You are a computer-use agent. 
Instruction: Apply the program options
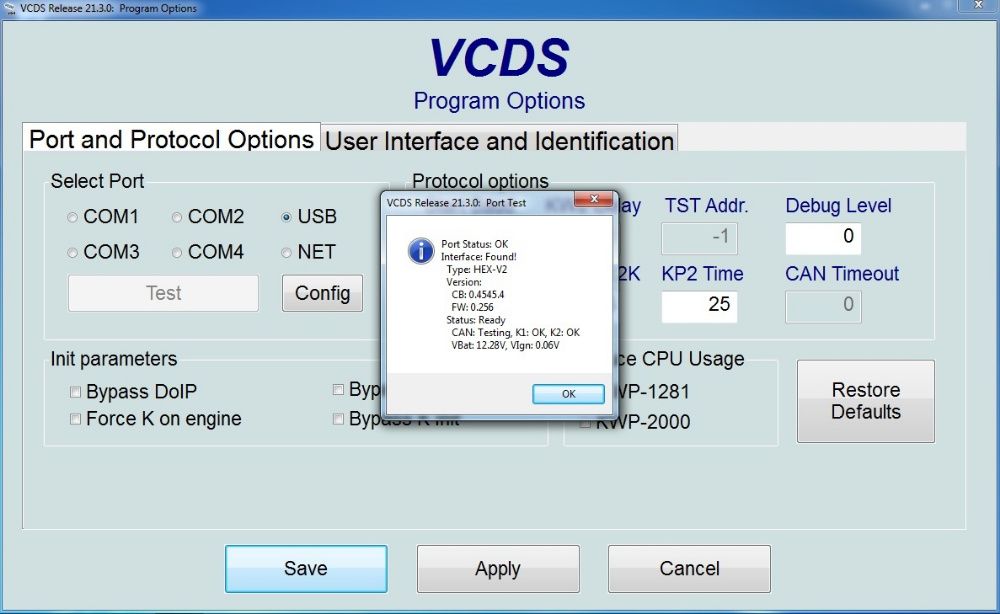pos(498,569)
